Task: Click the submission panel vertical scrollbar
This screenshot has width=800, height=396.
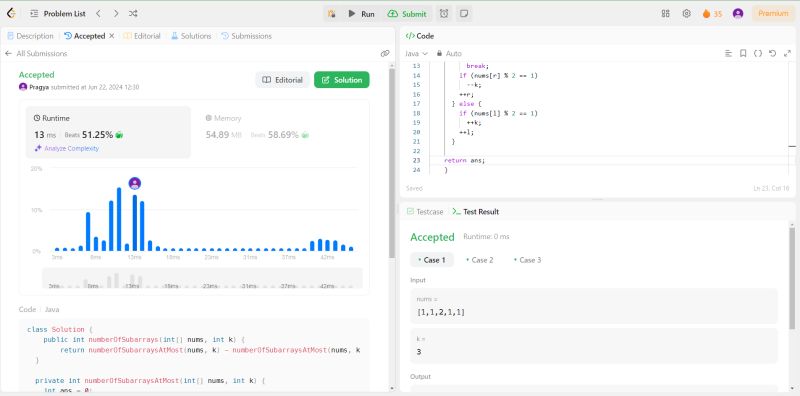Action: 391,163
